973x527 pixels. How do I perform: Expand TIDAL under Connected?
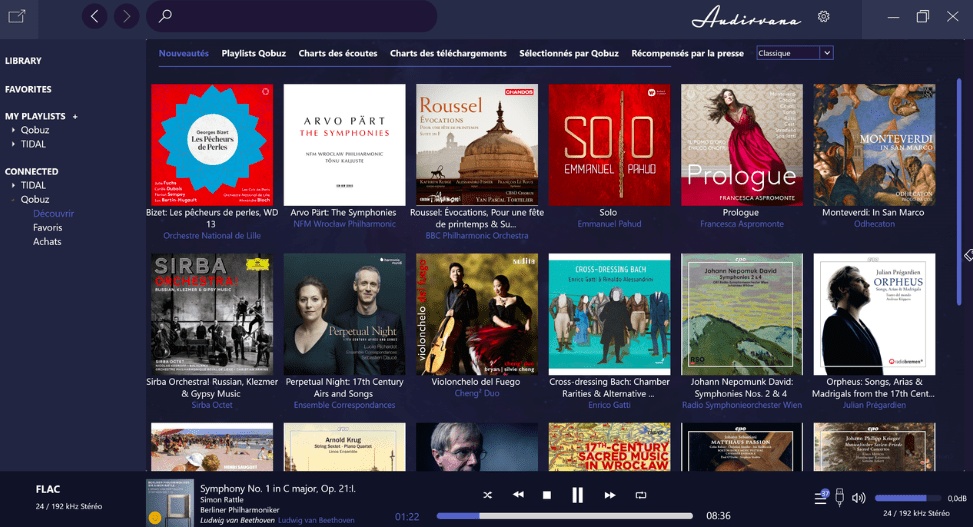point(13,185)
